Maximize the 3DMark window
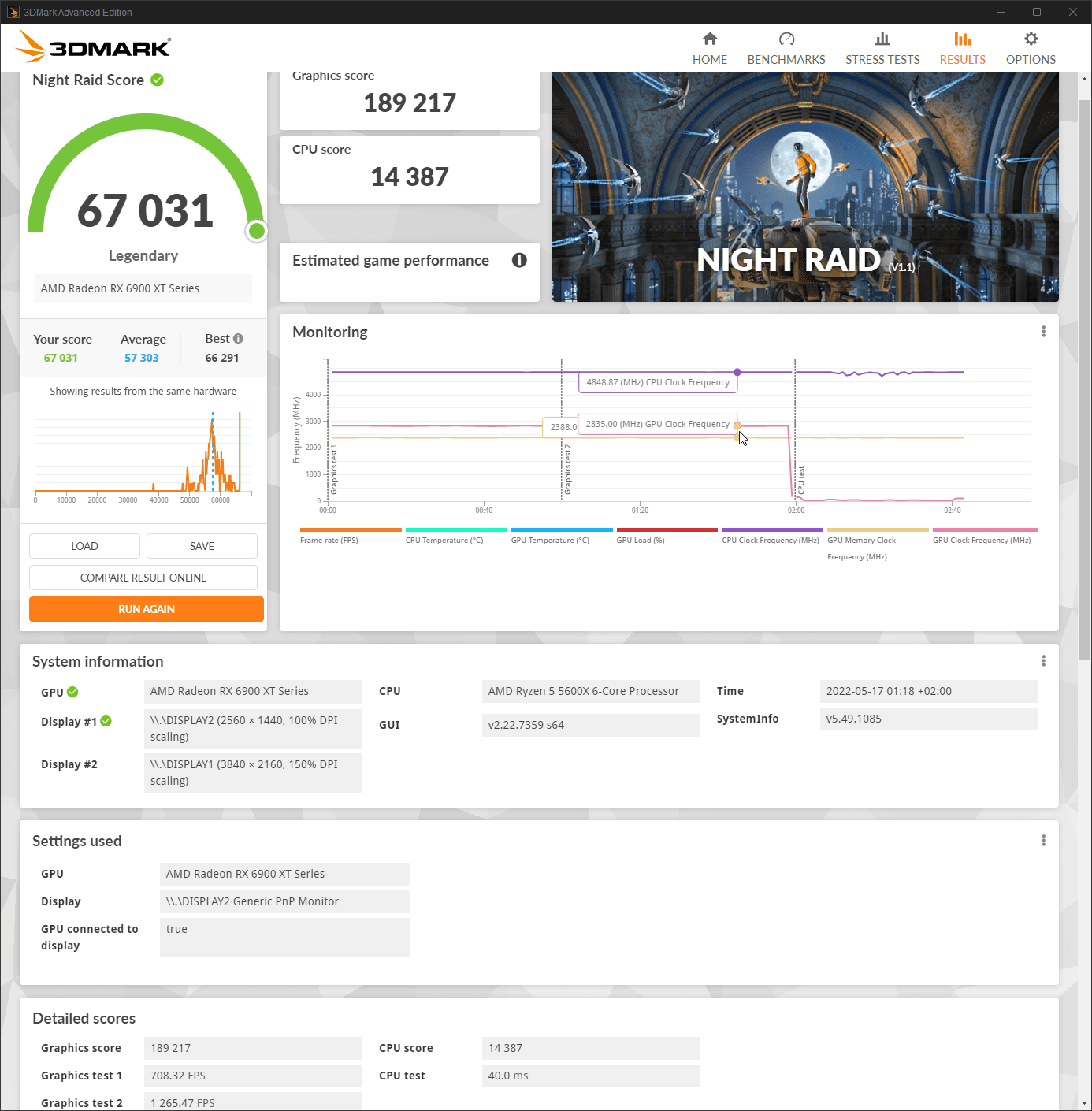The width and height of the screenshot is (1092, 1111). point(1037,12)
